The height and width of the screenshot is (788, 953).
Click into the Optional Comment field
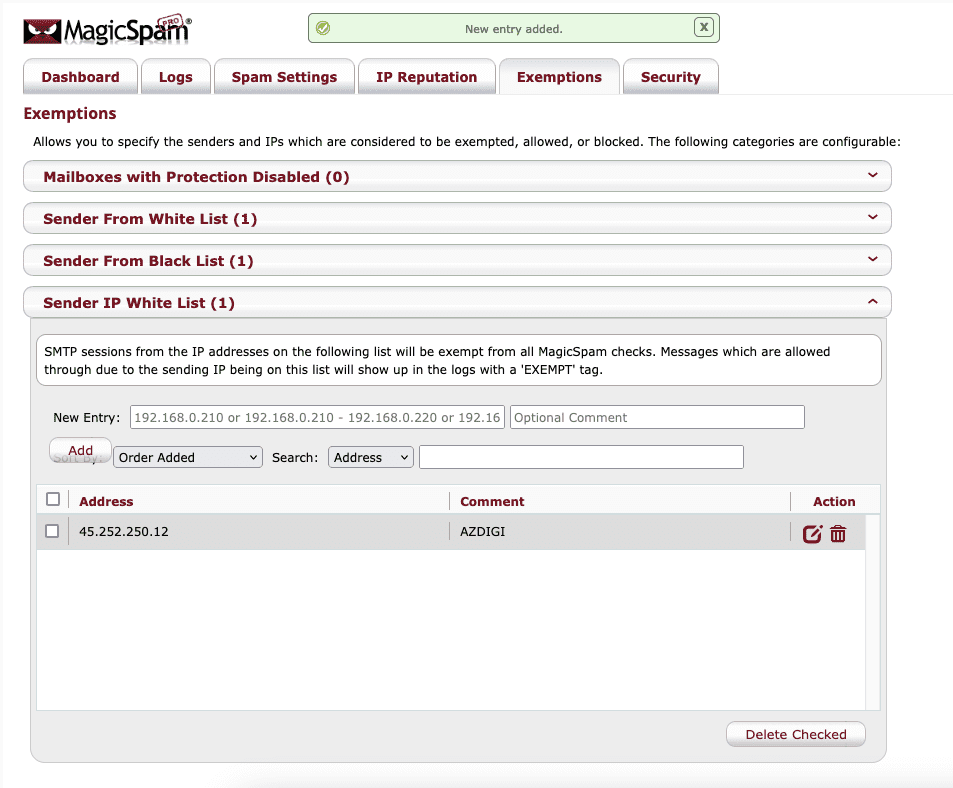[657, 417]
